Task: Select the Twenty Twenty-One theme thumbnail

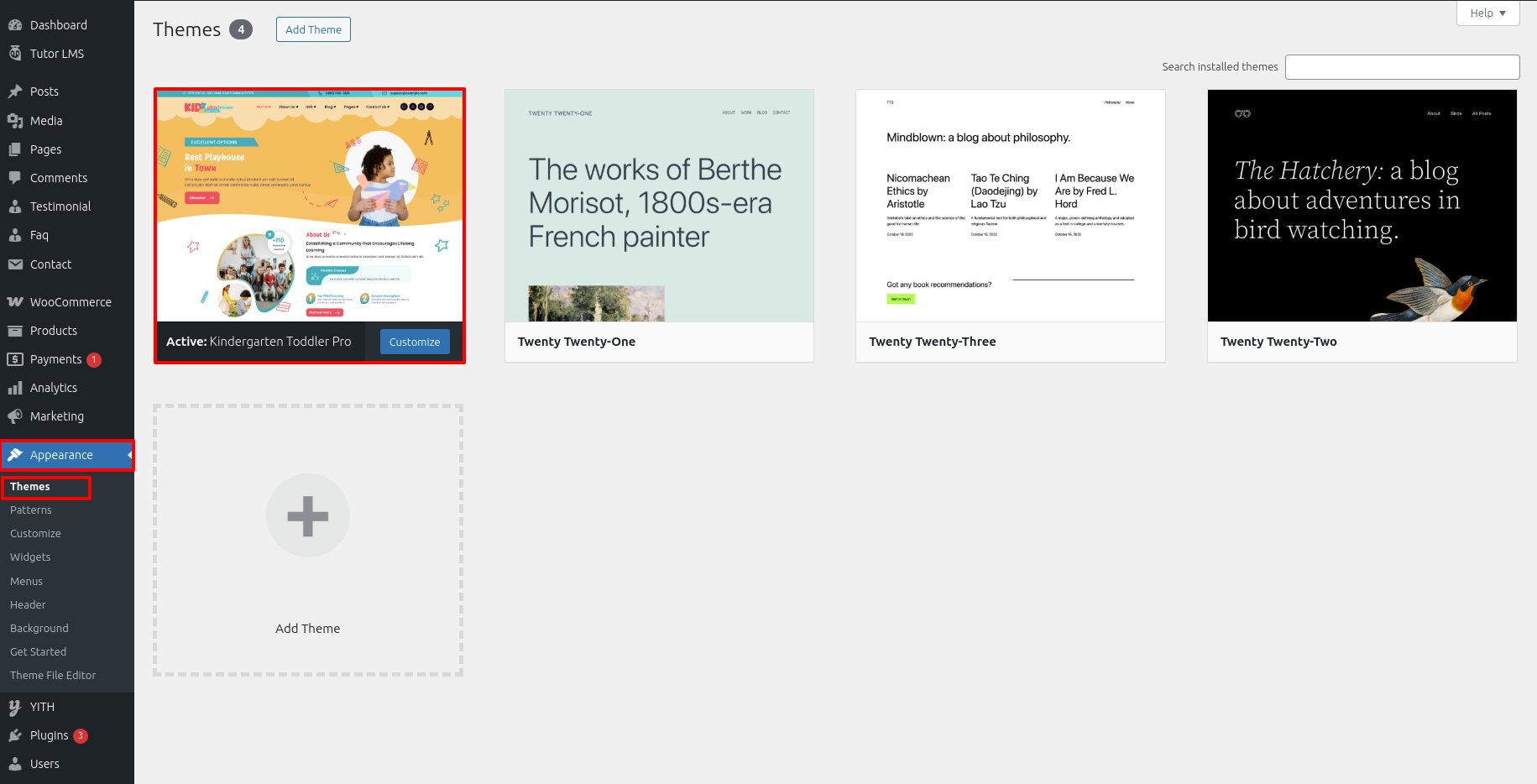Action: click(659, 206)
